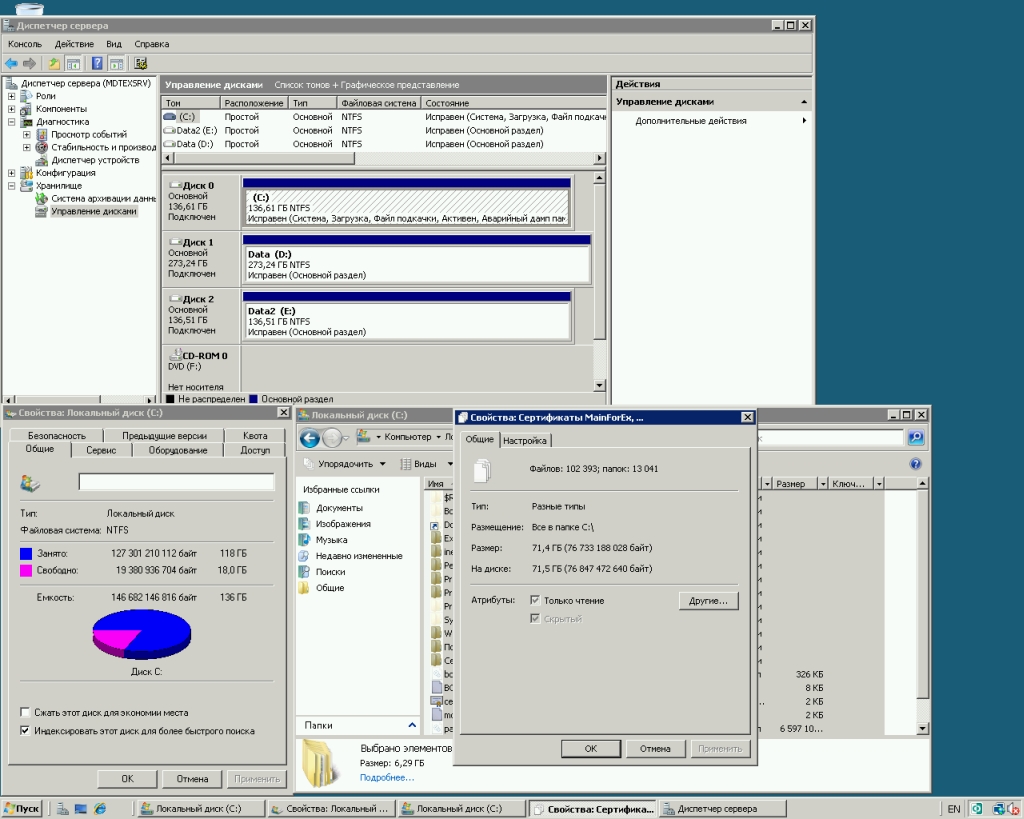Click Internet Explorer quick launch icon
This screenshot has height=819, width=1024.
click(100, 809)
